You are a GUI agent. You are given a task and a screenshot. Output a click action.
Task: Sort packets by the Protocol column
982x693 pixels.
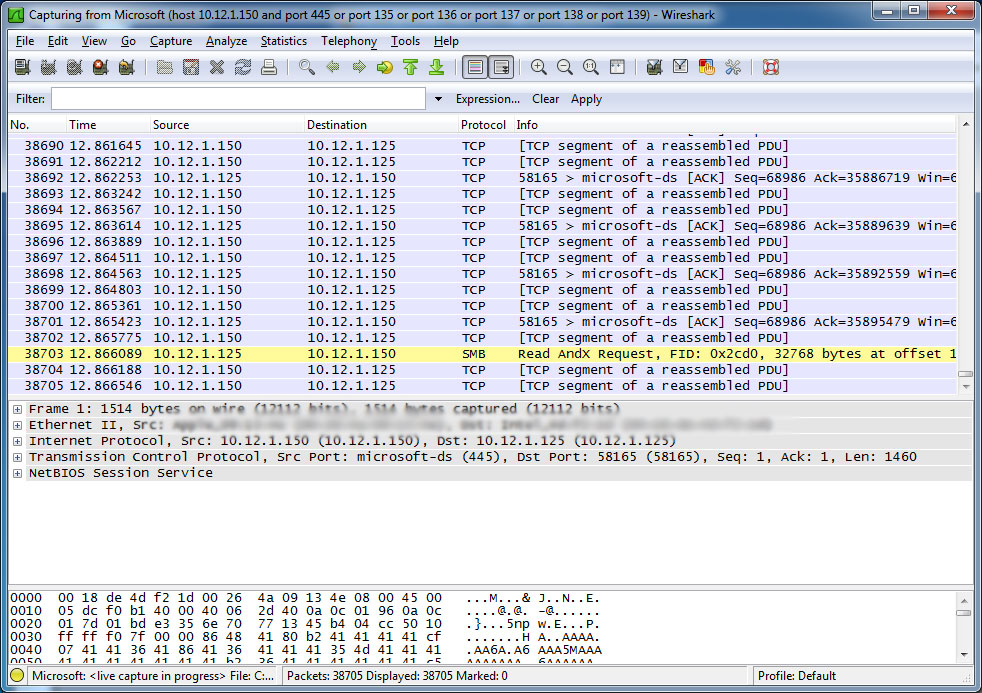485,125
